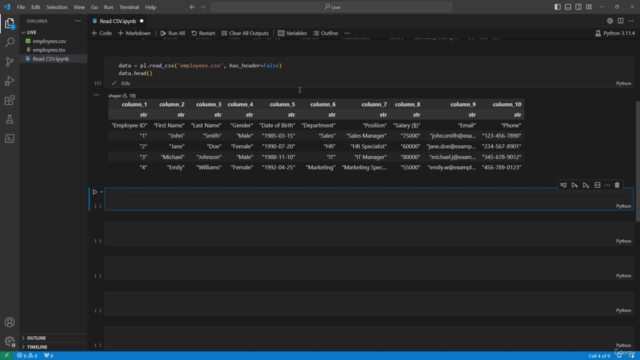Click the notebook vertical scrollbar
This screenshot has width=640, height=360.
637,161
